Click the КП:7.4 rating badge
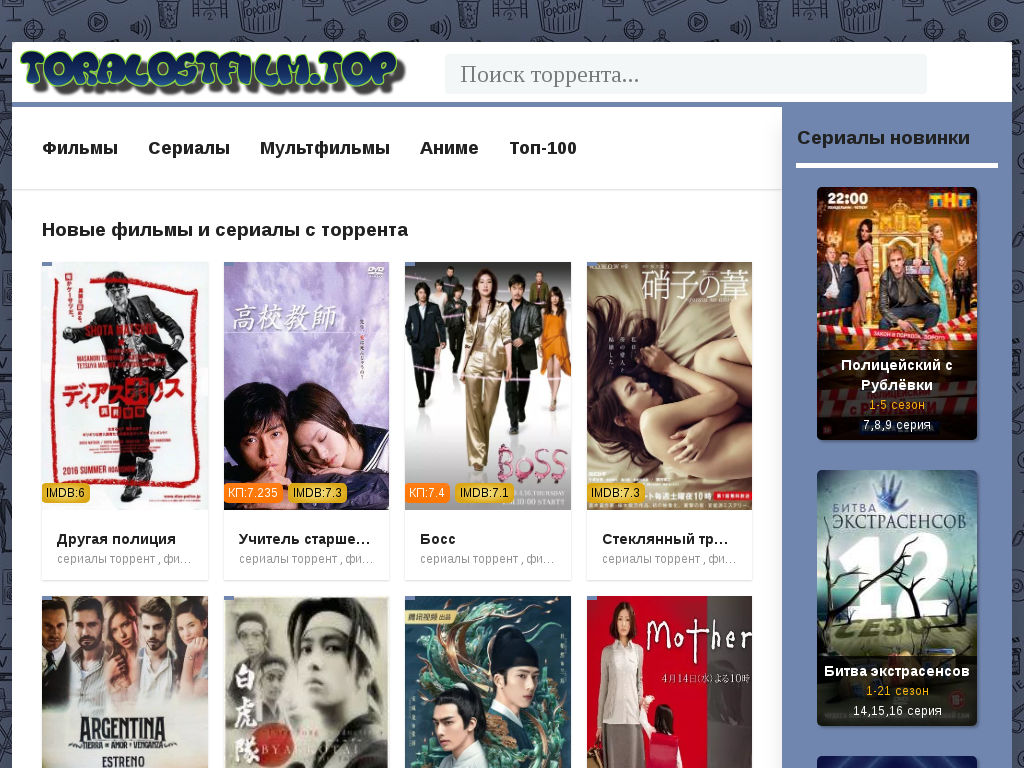This screenshot has width=1024, height=768. pyautogui.click(x=426, y=493)
